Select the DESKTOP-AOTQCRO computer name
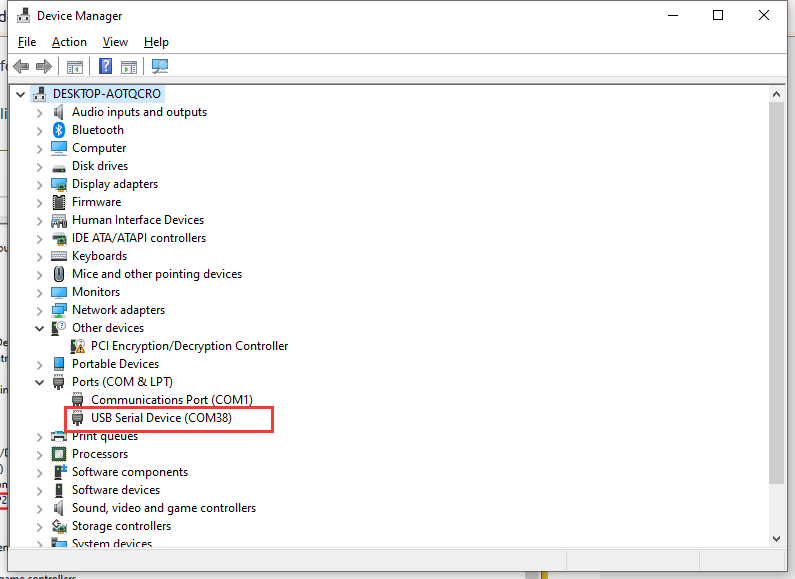Image resolution: width=795 pixels, height=579 pixels. coord(106,94)
